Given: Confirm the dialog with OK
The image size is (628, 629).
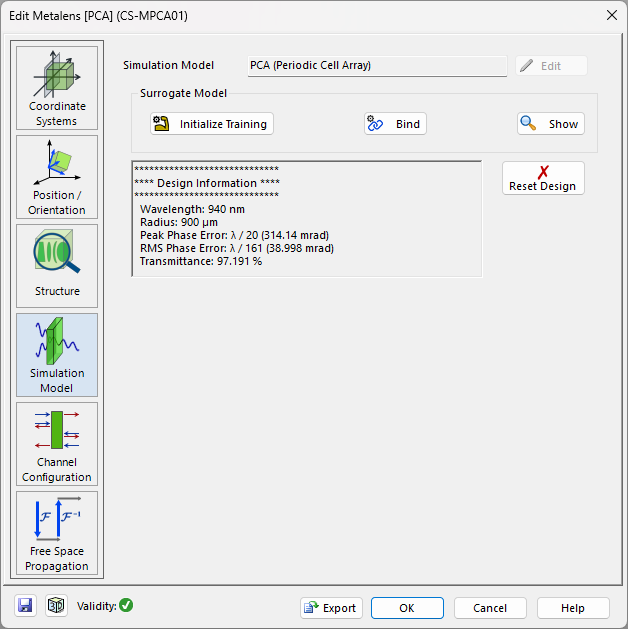Looking at the screenshot, I should (x=407, y=608).
